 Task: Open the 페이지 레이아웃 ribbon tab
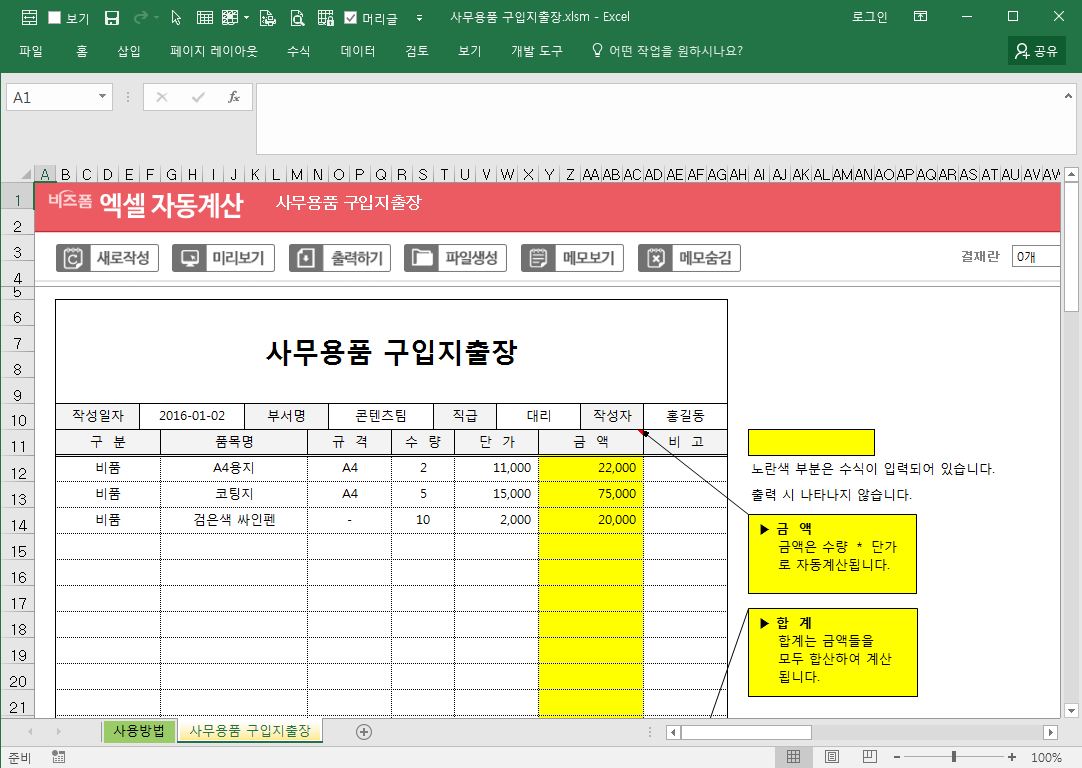coord(214,50)
